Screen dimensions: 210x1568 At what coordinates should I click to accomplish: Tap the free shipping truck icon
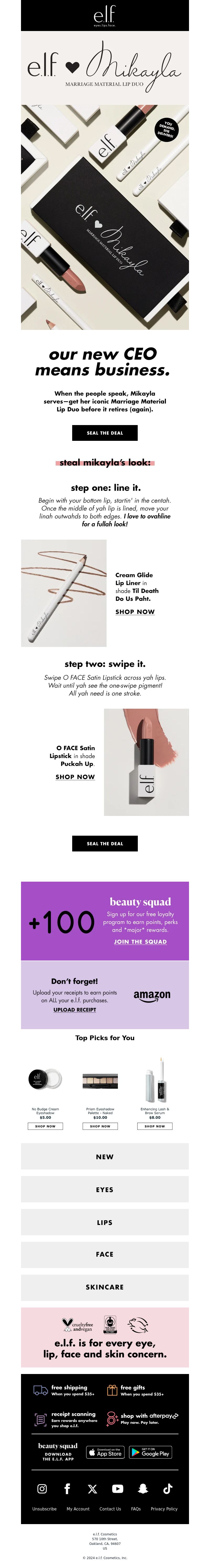[41, 1390]
